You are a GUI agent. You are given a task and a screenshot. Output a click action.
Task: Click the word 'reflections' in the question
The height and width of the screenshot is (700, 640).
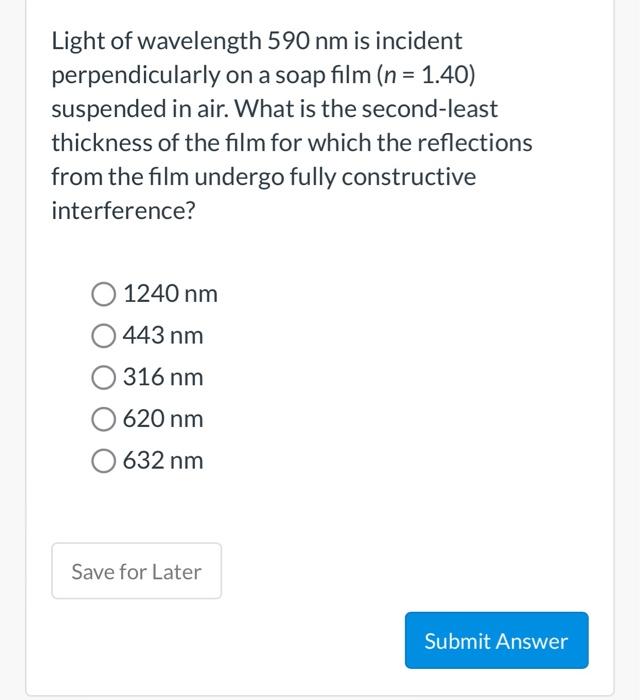(475, 143)
